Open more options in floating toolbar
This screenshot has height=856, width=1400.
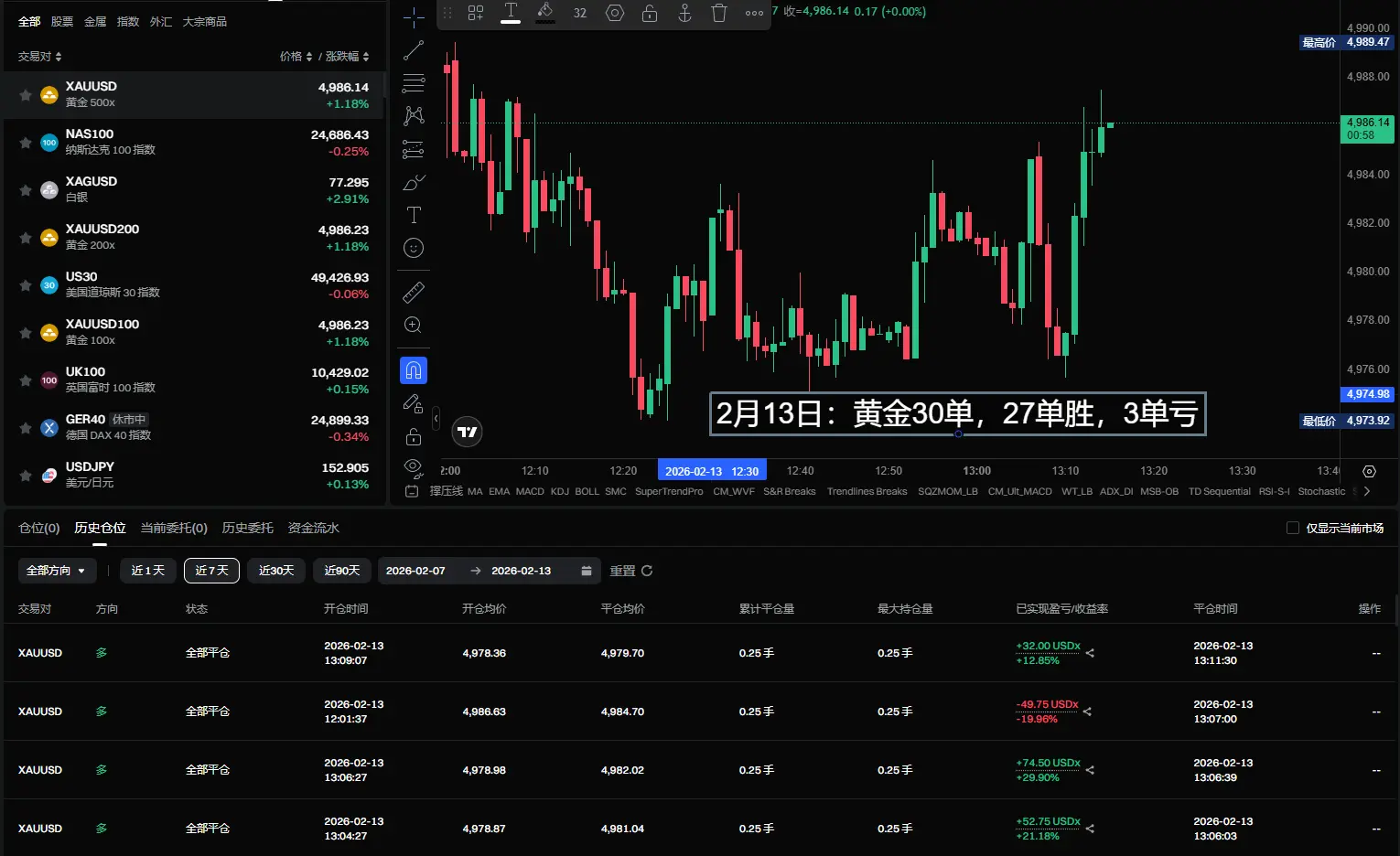754,13
